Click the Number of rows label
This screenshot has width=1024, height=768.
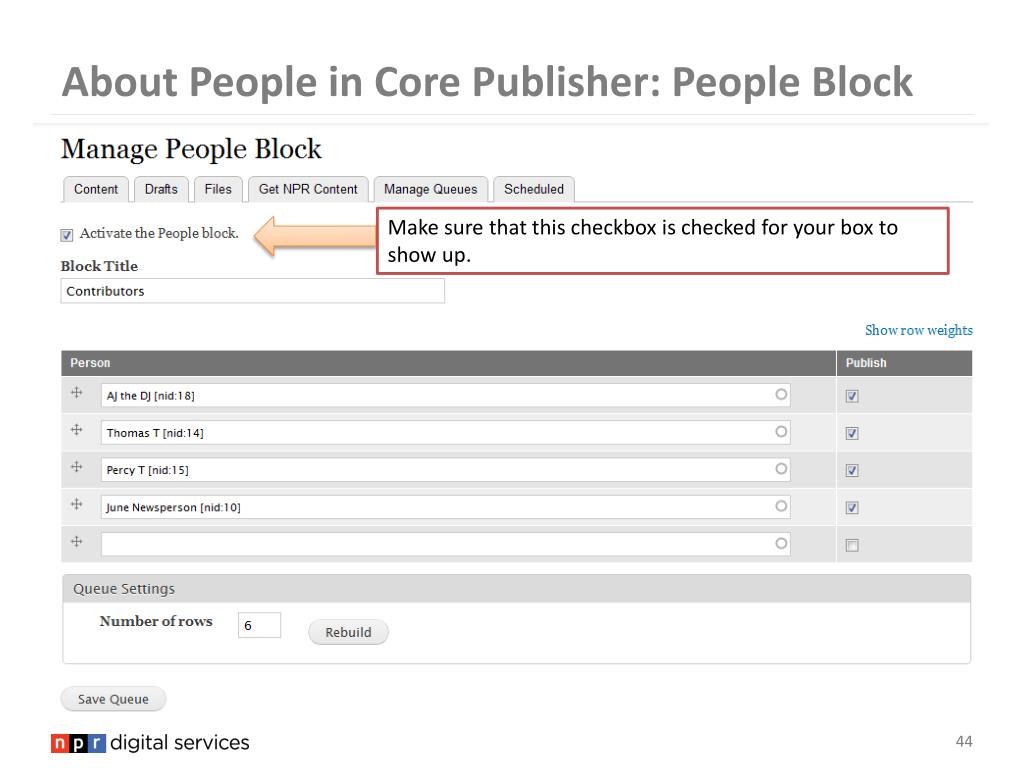156,621
